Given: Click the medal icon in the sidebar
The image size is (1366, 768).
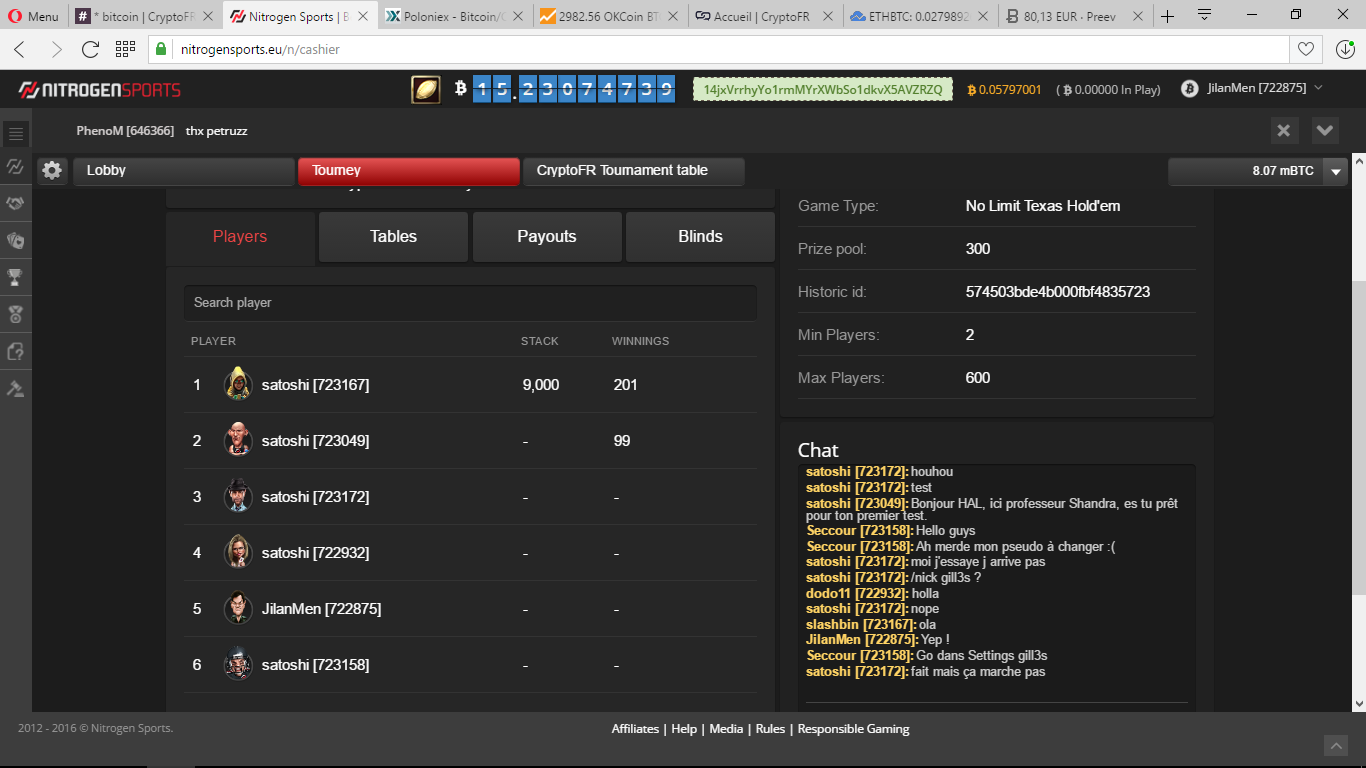Looking at the screenshot, I should pos(16,314).
